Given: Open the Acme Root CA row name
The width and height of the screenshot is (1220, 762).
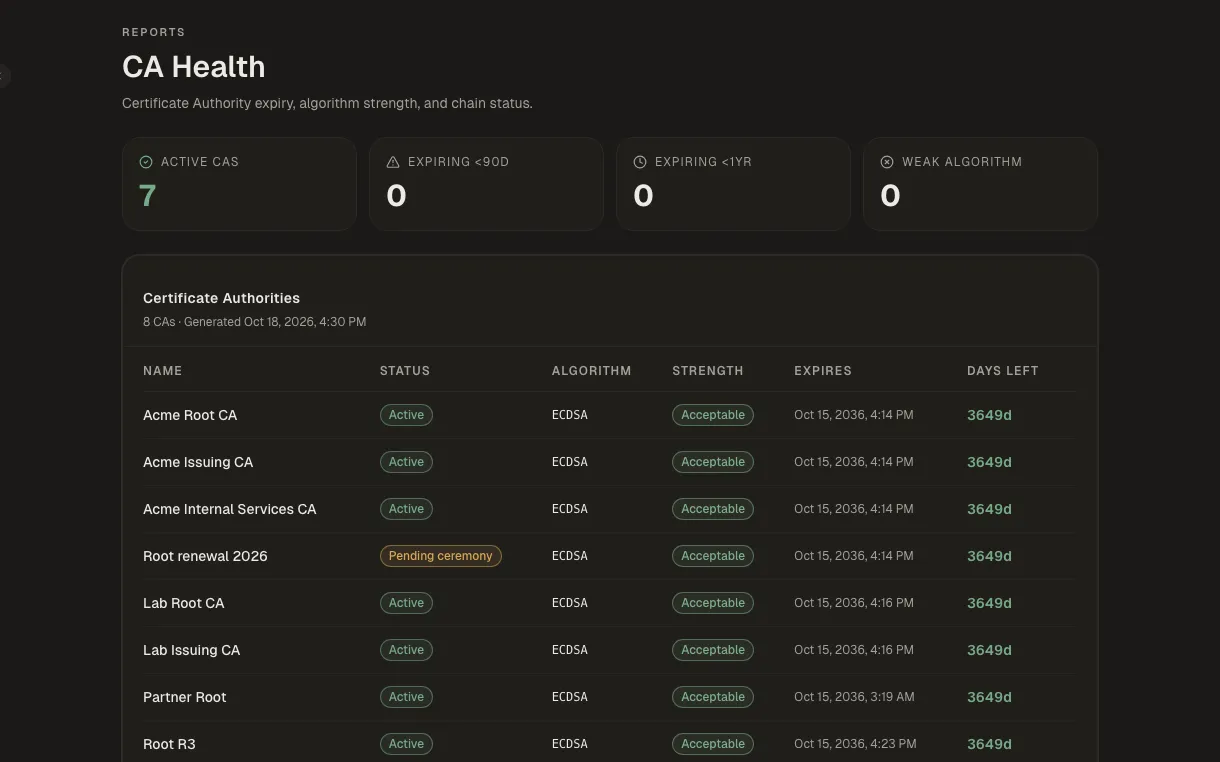Looking at the screenshot, I should (x=190, y=415).
